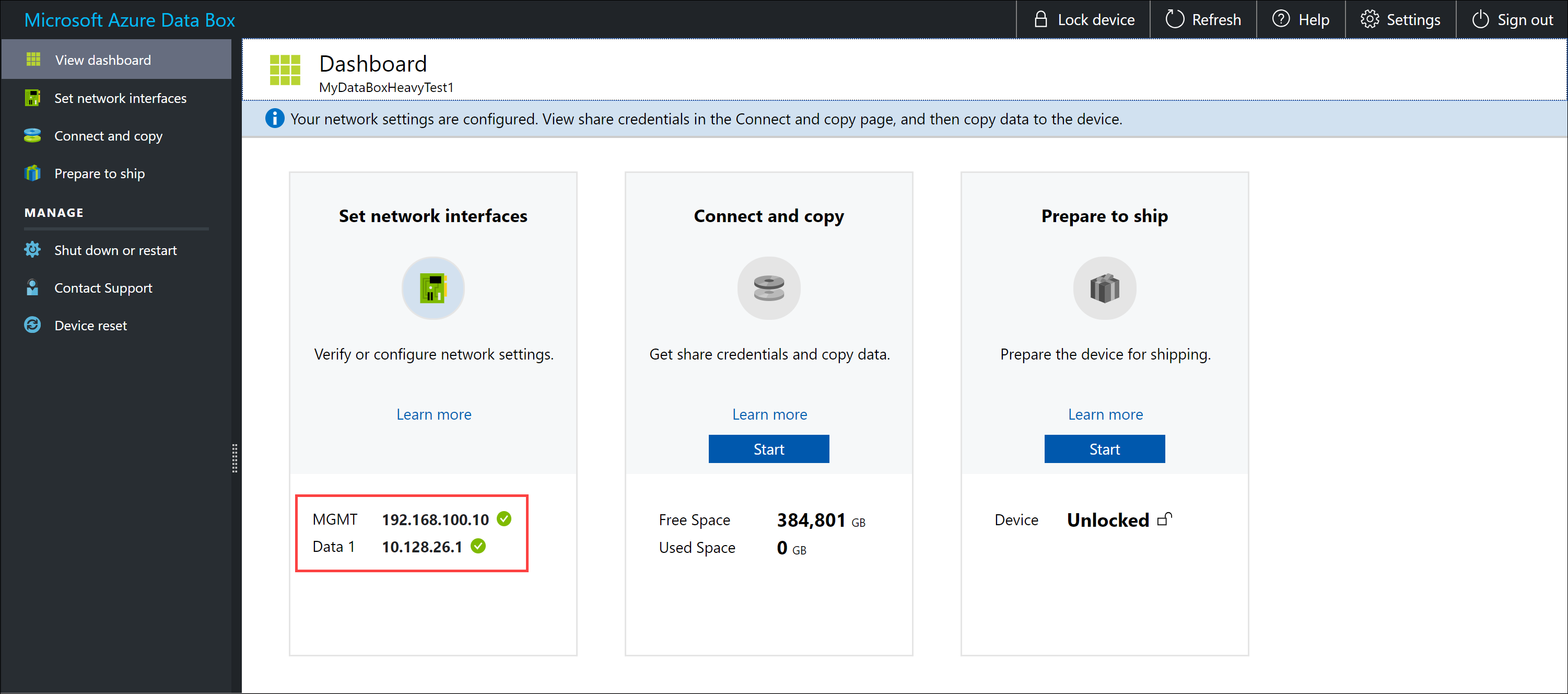Click the Device reset icon

(x=30, y=326)
